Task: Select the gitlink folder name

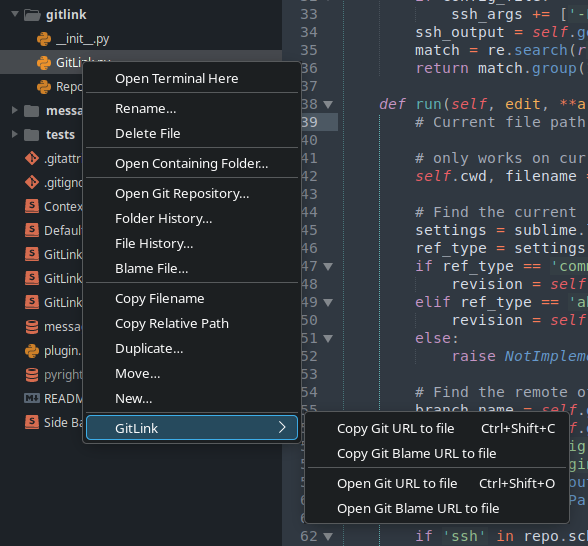Action: (66, 15)
